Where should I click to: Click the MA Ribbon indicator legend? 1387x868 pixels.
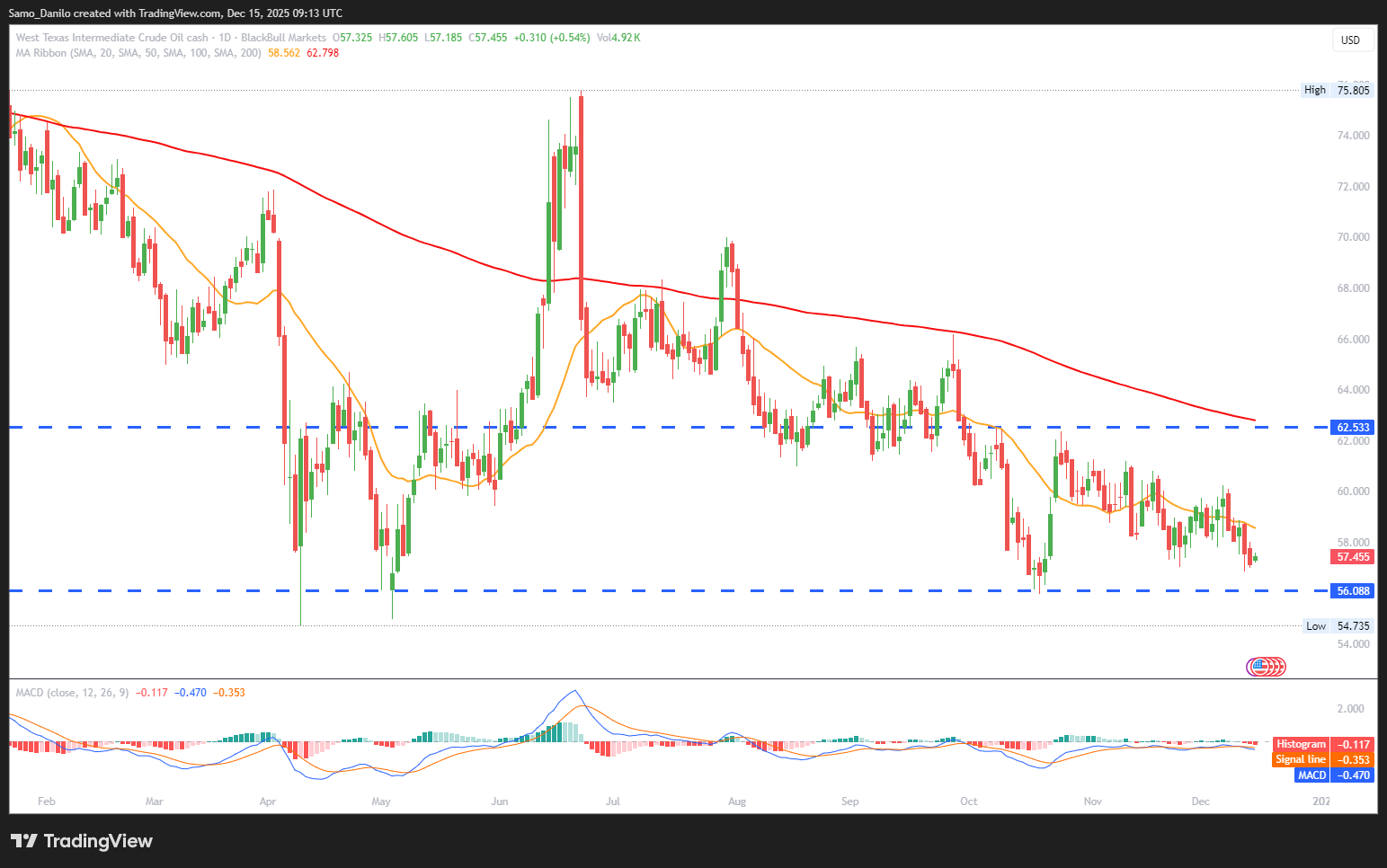click(138, 53)
